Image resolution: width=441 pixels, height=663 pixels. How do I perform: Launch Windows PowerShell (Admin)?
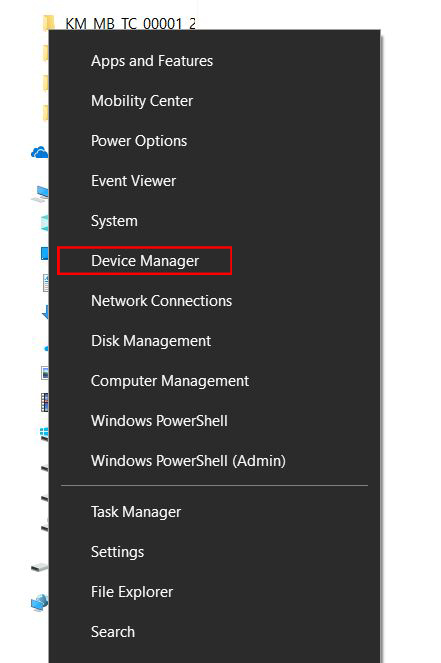[188, 461]
